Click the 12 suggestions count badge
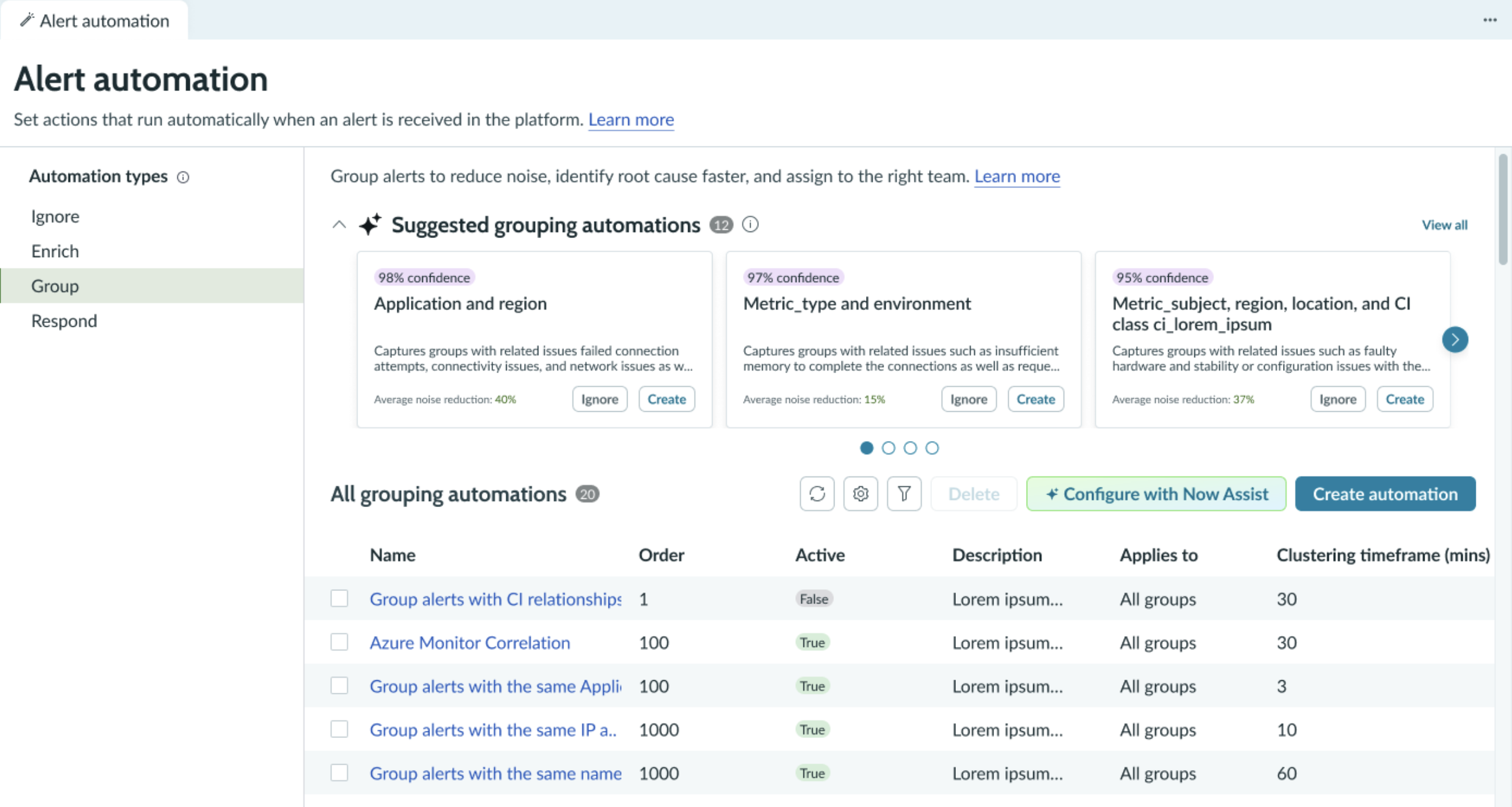The image size is (1512, 807). [722, 225]
